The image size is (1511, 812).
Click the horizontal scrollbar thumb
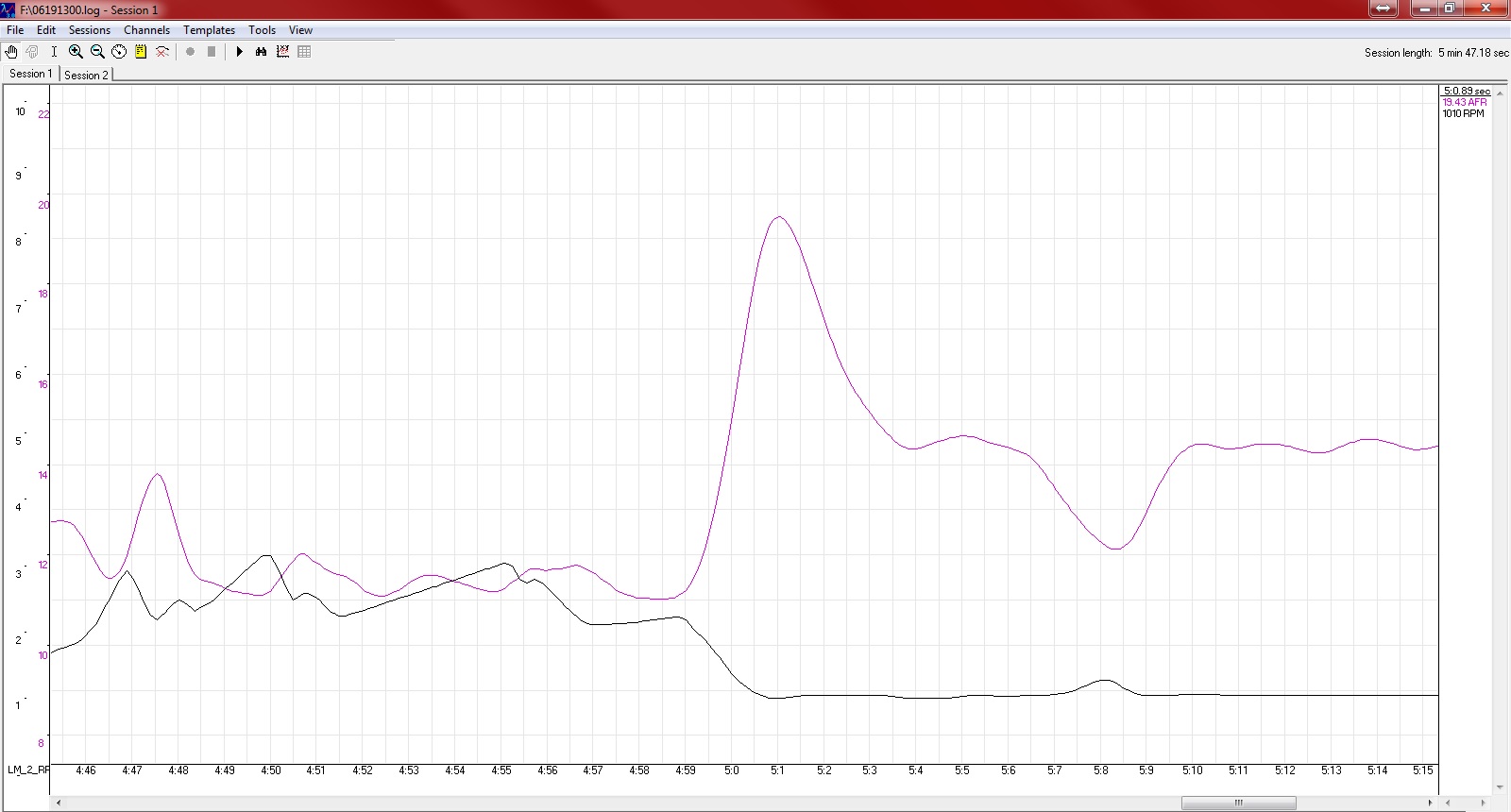click(1238, 803)
